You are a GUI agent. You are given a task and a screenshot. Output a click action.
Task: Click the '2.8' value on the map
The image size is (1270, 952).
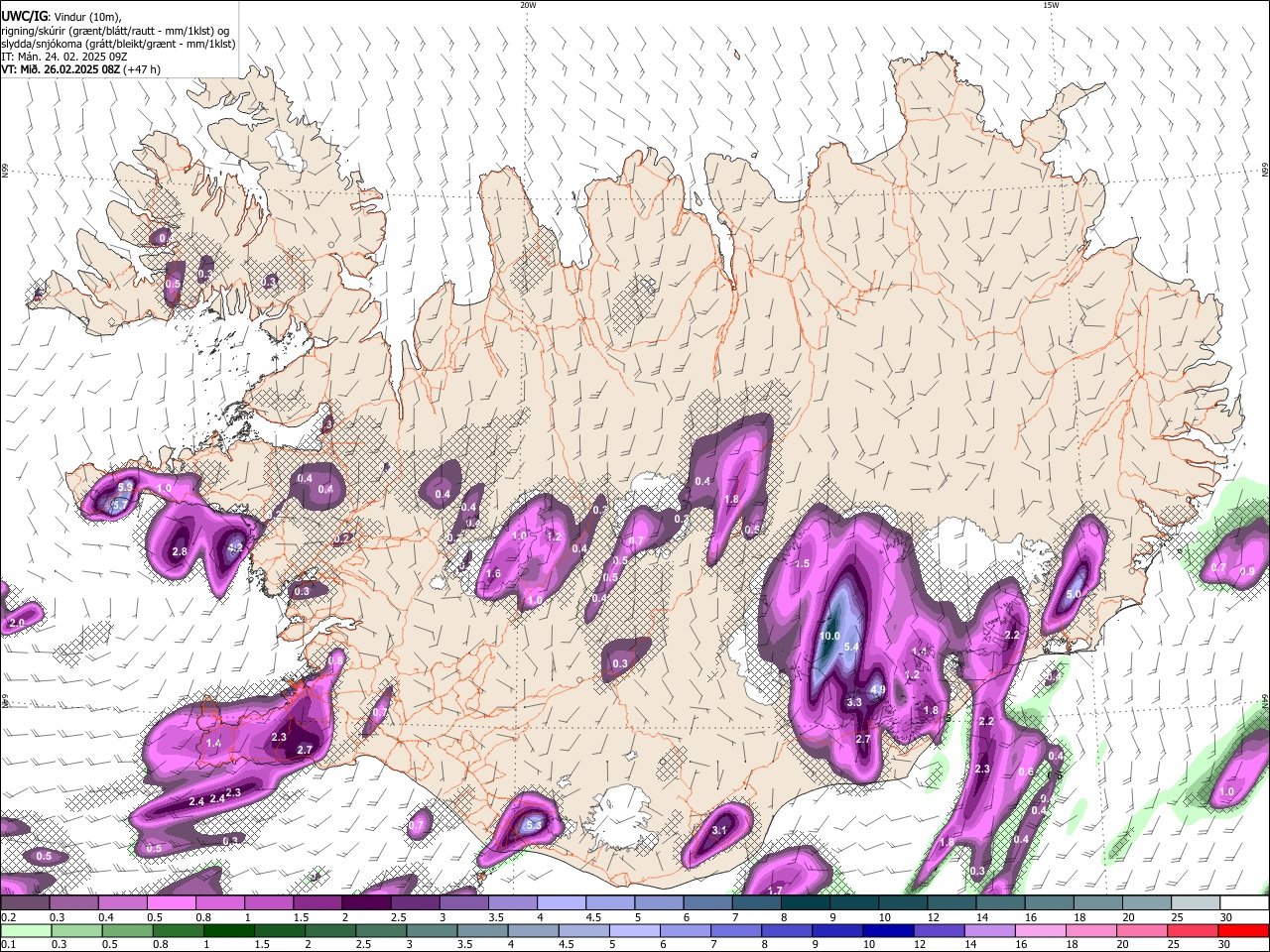coord(180,551)
